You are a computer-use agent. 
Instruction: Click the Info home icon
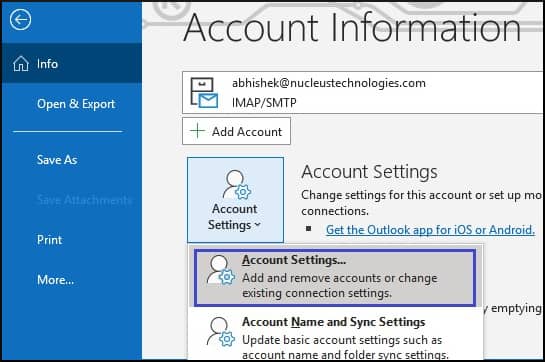coord(21,64)
